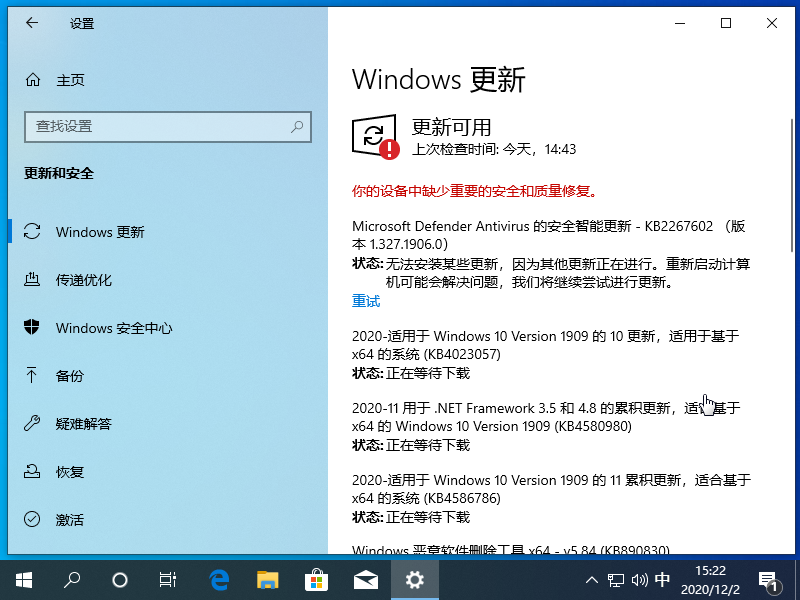The image size is (800, 600).
Task: Open 恢复 section label
Action: coord(70,472)
